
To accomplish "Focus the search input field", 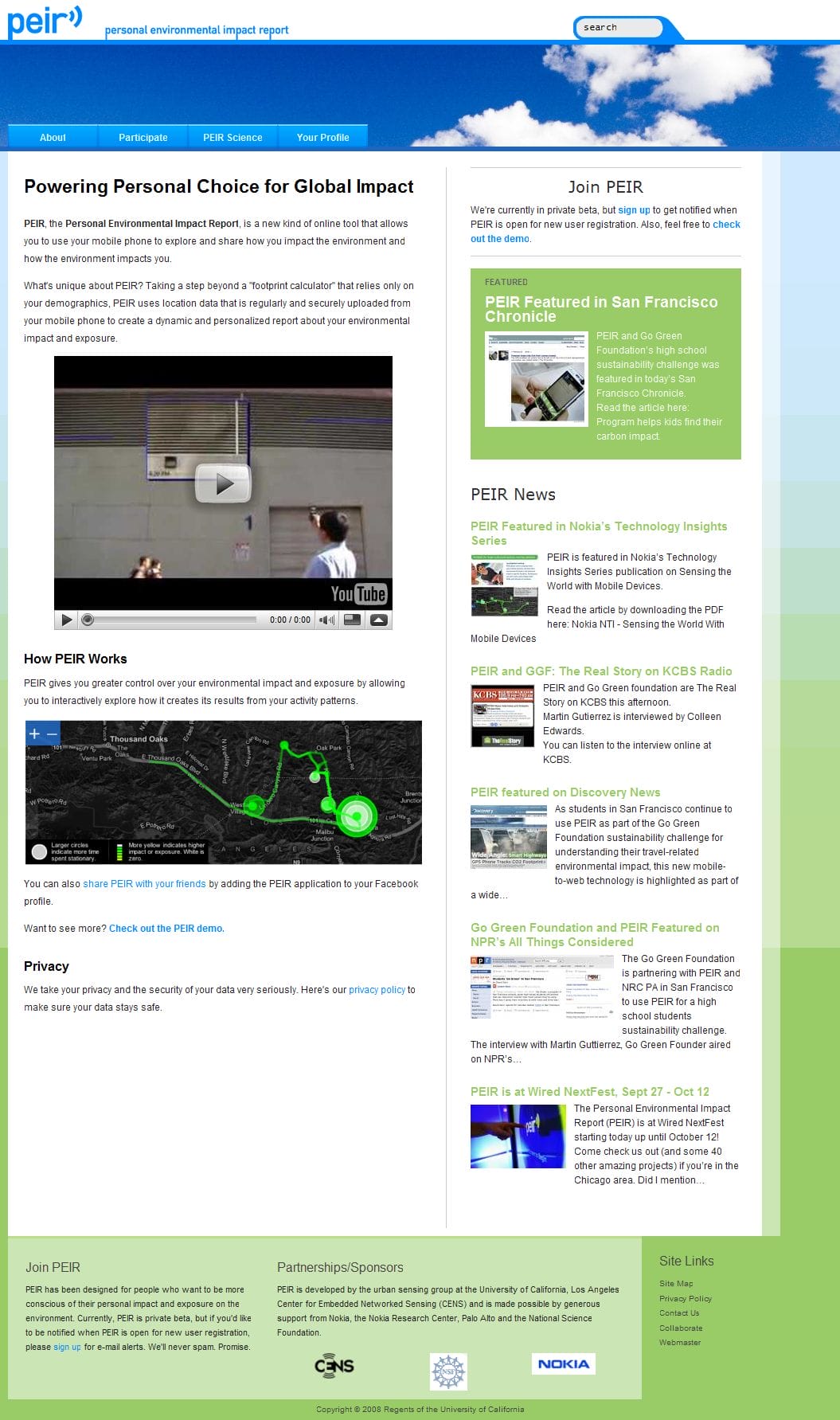I will [619, 28].
